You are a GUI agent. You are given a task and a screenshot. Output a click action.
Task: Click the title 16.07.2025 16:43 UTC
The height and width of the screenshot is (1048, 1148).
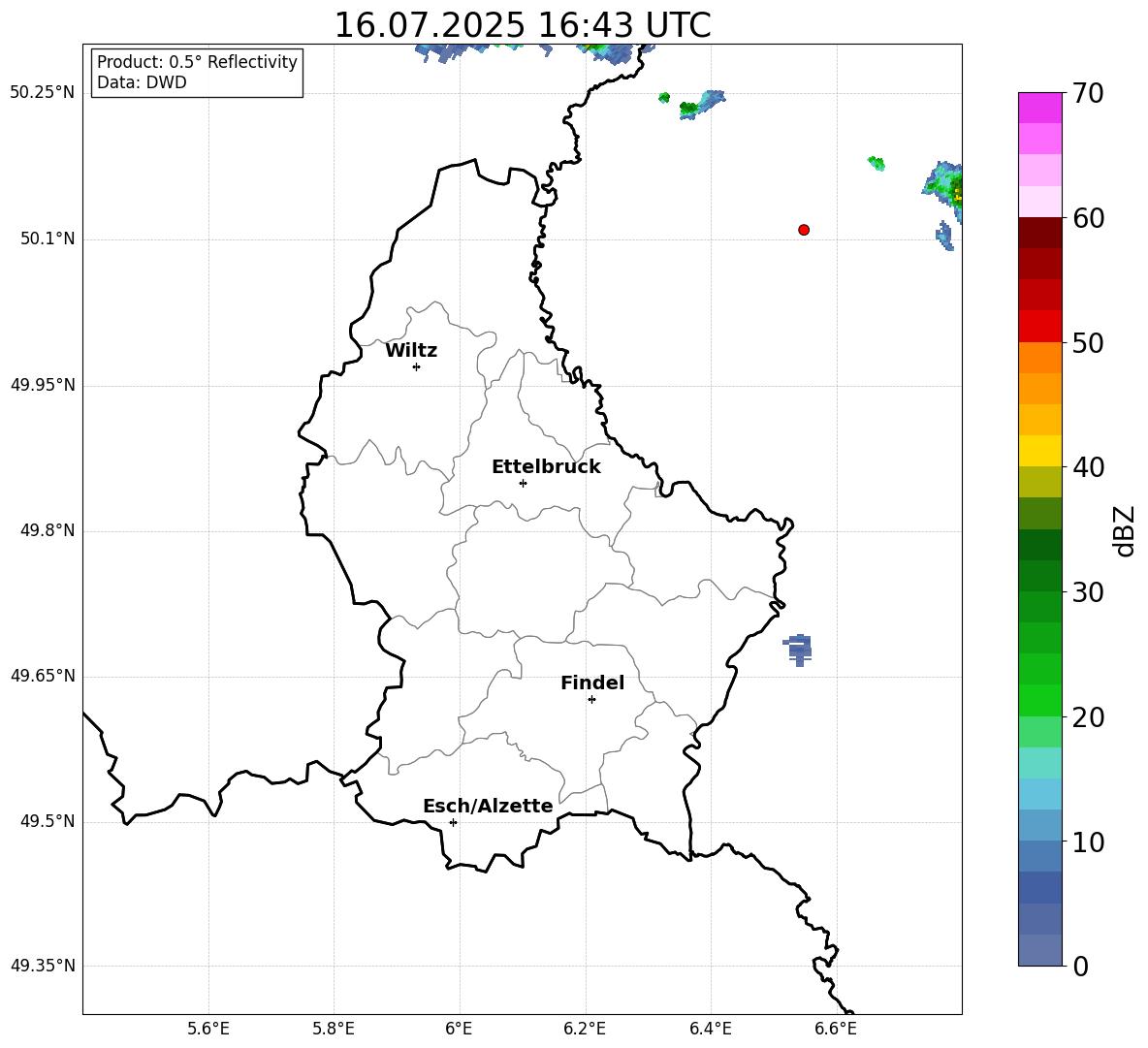click(523, 25)
